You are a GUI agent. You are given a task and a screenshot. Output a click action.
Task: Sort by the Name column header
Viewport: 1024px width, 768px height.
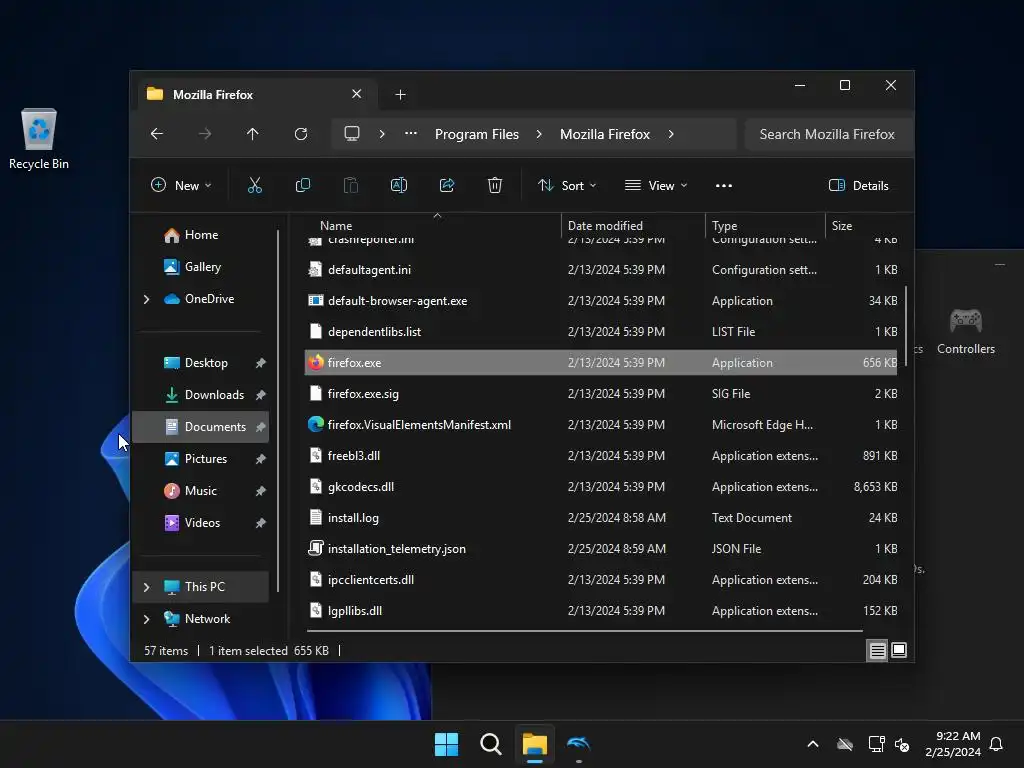pos(433,226)
